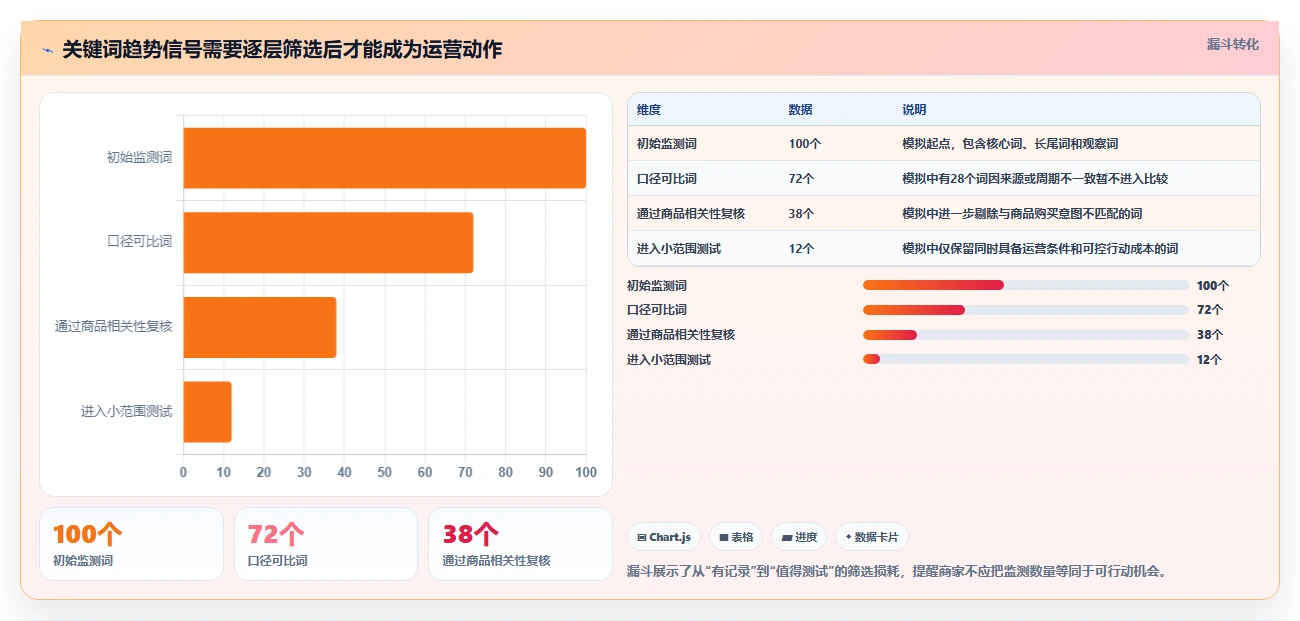Click the x-axis tick label 0
Viewport: 1300px width, 621px height.
(x=183, y=472)
